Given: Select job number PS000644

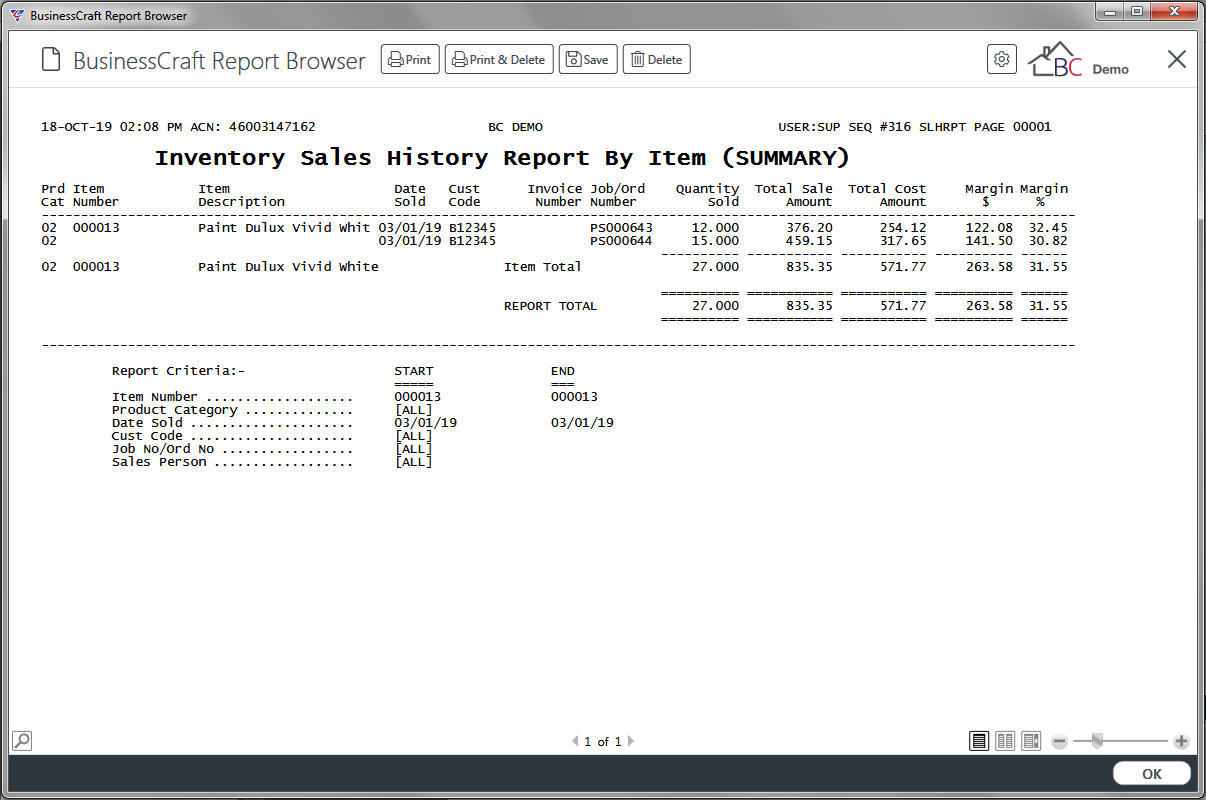Looking at the screenshot, I should pyautogui.click(x=621, y=241).
